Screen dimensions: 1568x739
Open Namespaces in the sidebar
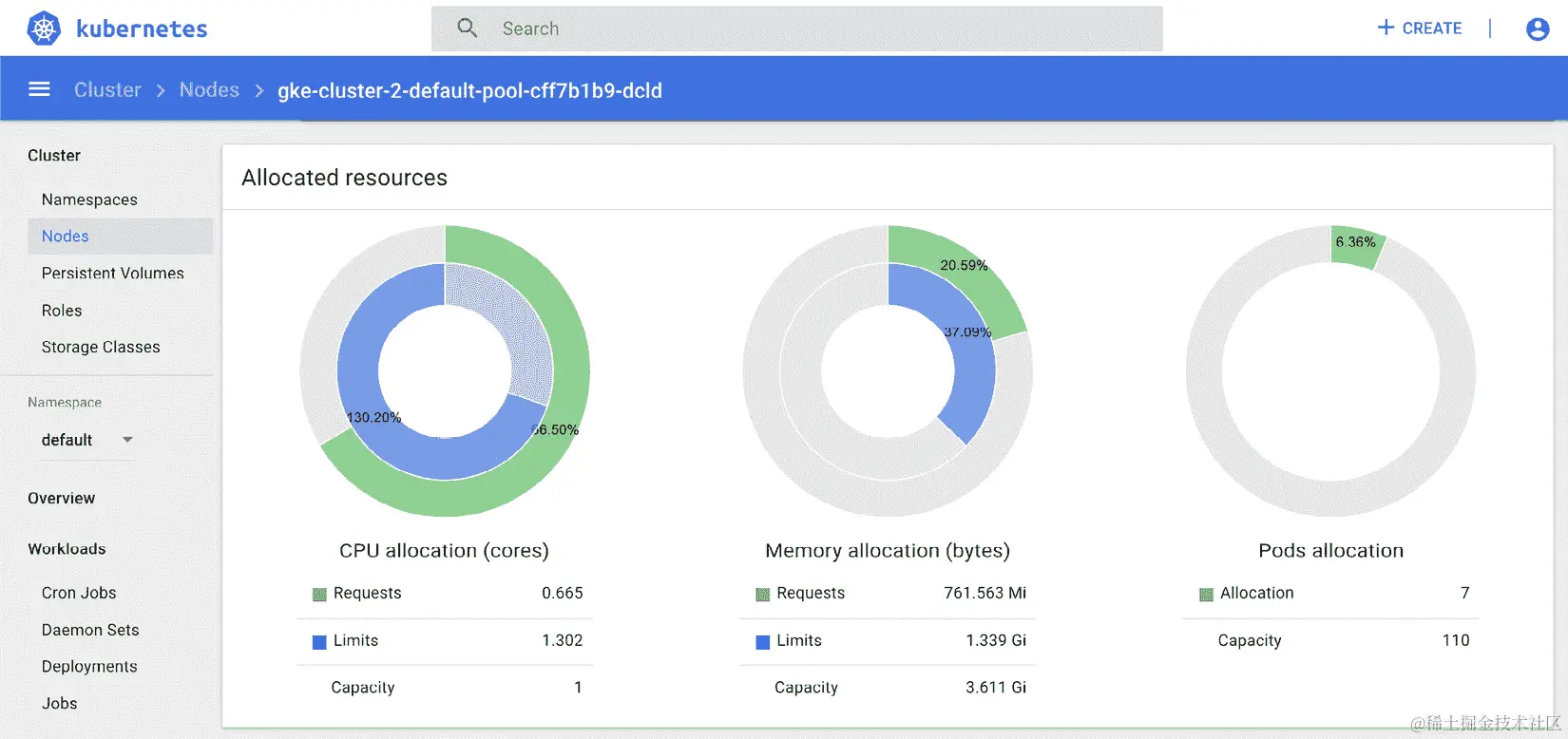(x=89, y=199)
